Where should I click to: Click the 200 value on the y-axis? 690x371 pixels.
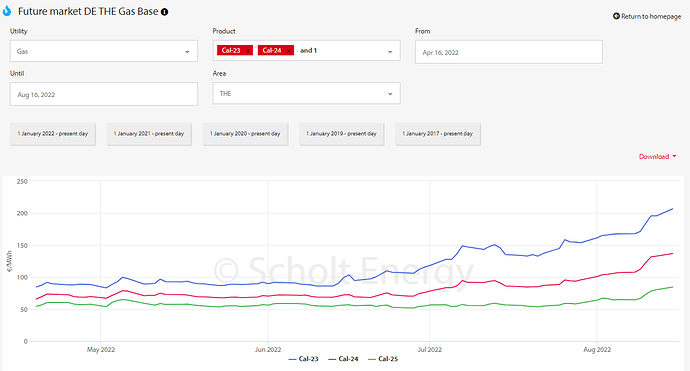click(x=22, y=213)
